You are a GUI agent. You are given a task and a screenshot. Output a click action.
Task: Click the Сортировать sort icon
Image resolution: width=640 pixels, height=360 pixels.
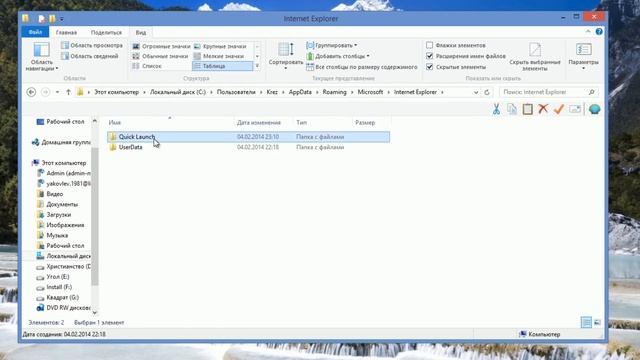(x=286, y=50)
